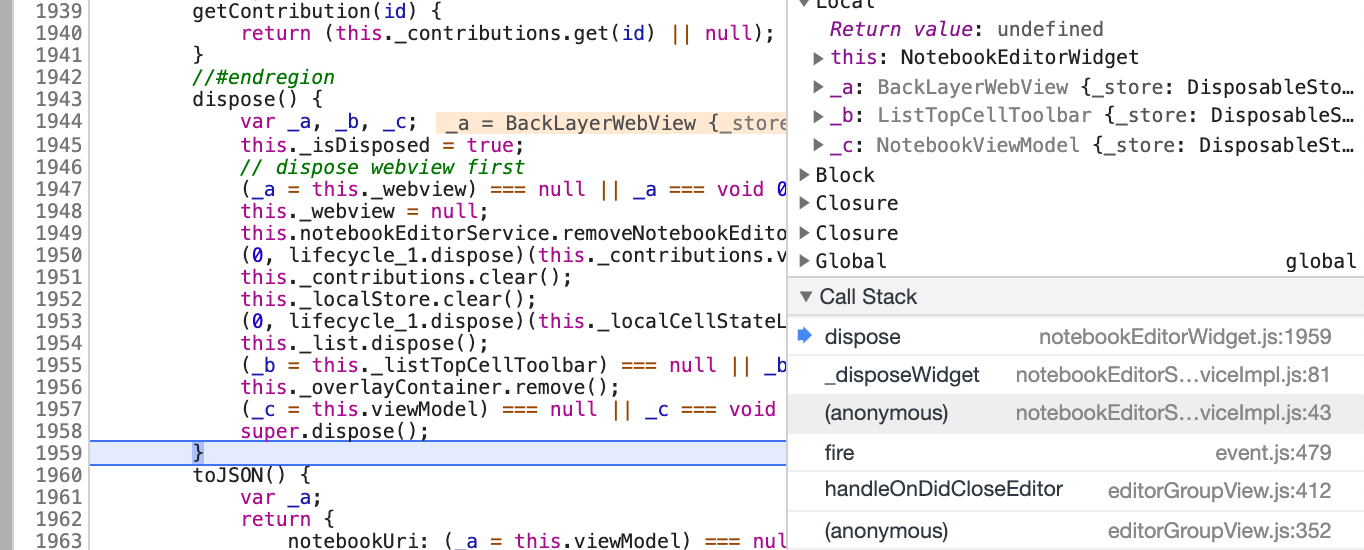Viewport: 1364px width, 550px height.
Task: Click the '//#endregion' comment
Action: (x=263, y=78)
